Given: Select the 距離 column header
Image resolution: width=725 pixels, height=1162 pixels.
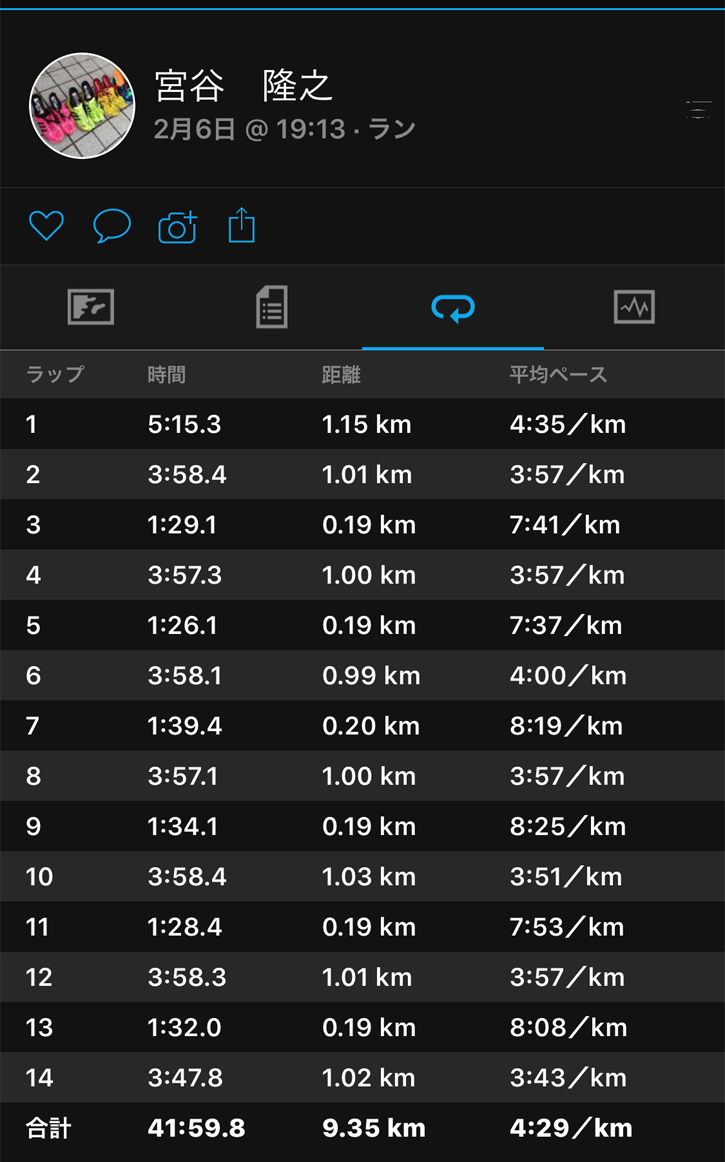Looking at the screenshot, I should click(x=341, y=375).
